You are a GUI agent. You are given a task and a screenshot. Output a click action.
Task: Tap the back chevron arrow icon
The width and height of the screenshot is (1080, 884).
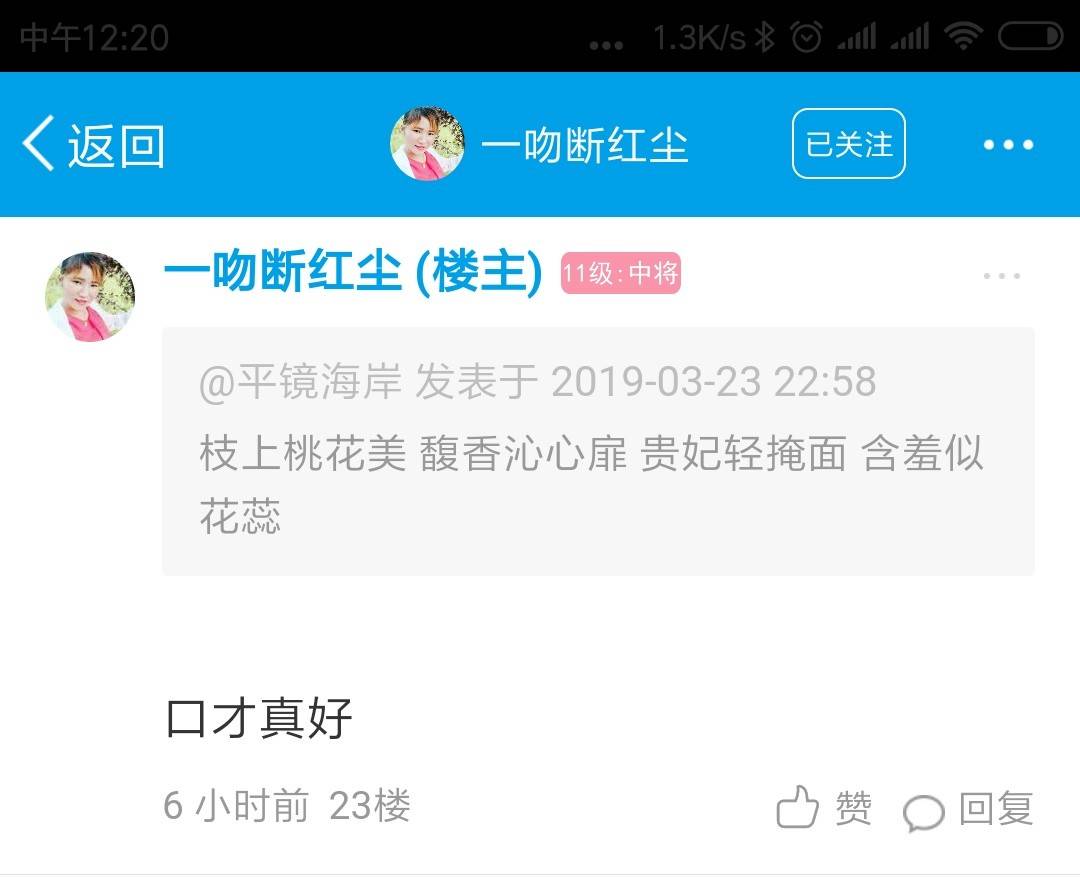[x=38, y=143]
